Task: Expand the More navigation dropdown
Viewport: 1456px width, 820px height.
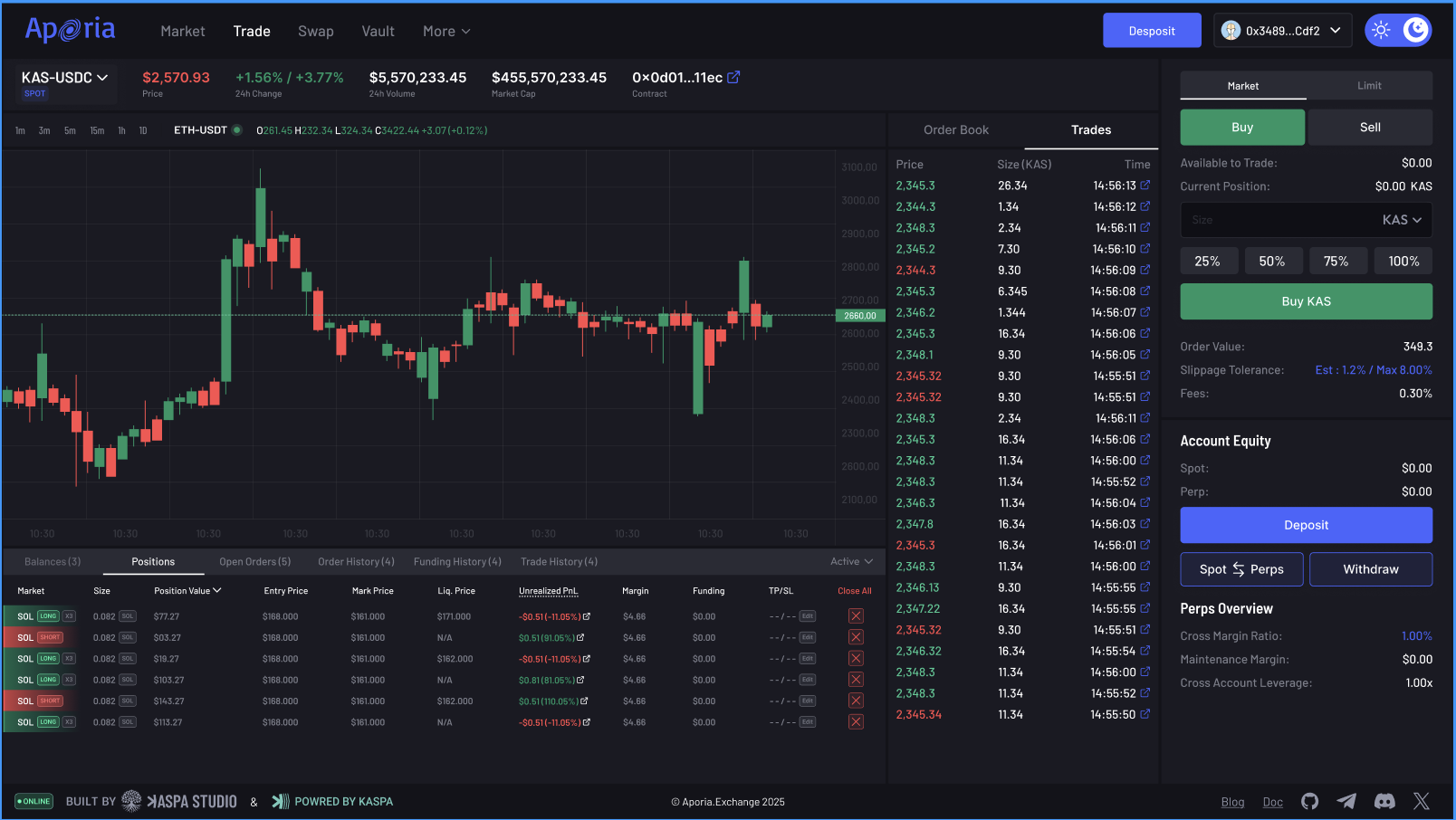Action: (x=445, y=31)
